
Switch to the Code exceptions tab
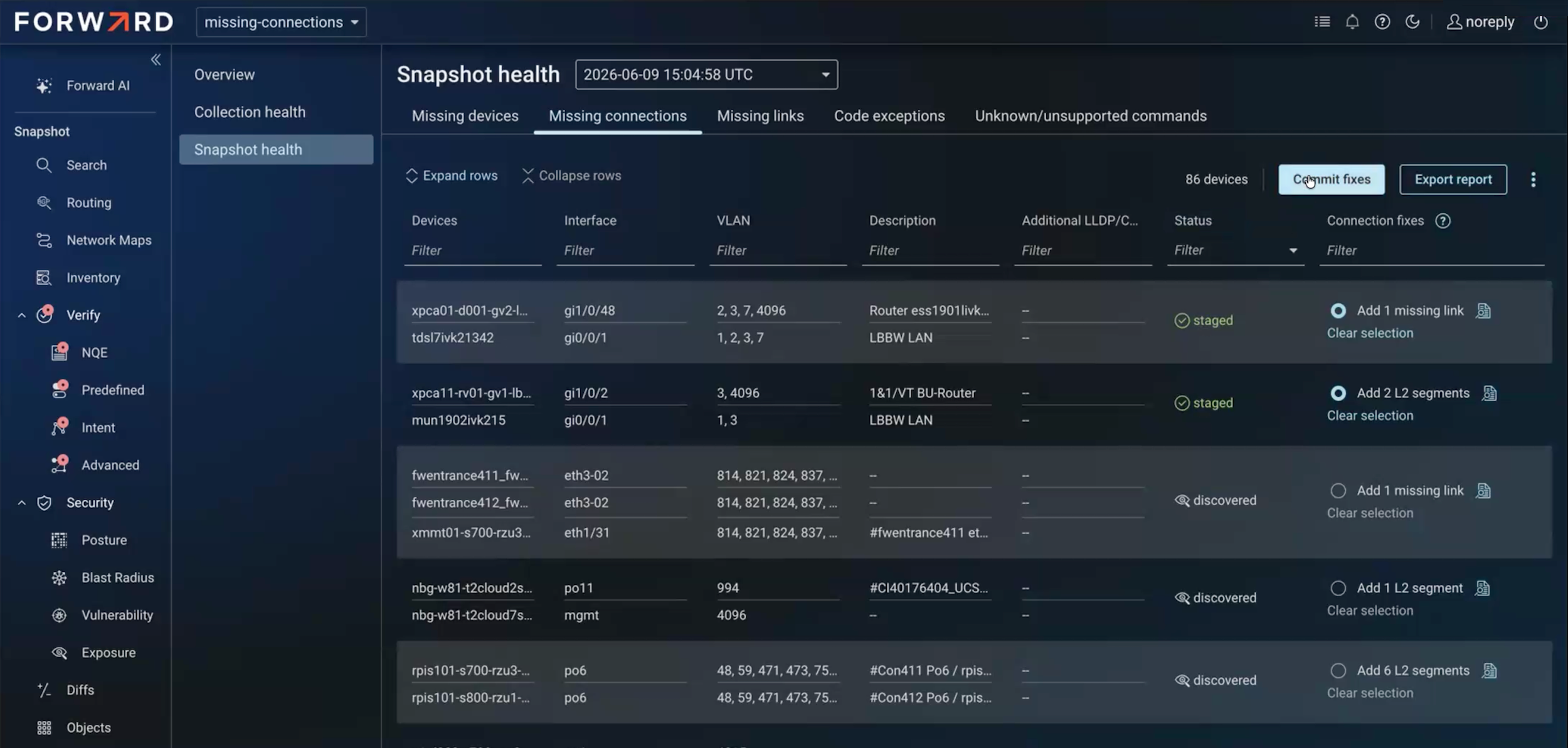click(x=889, y=116)
